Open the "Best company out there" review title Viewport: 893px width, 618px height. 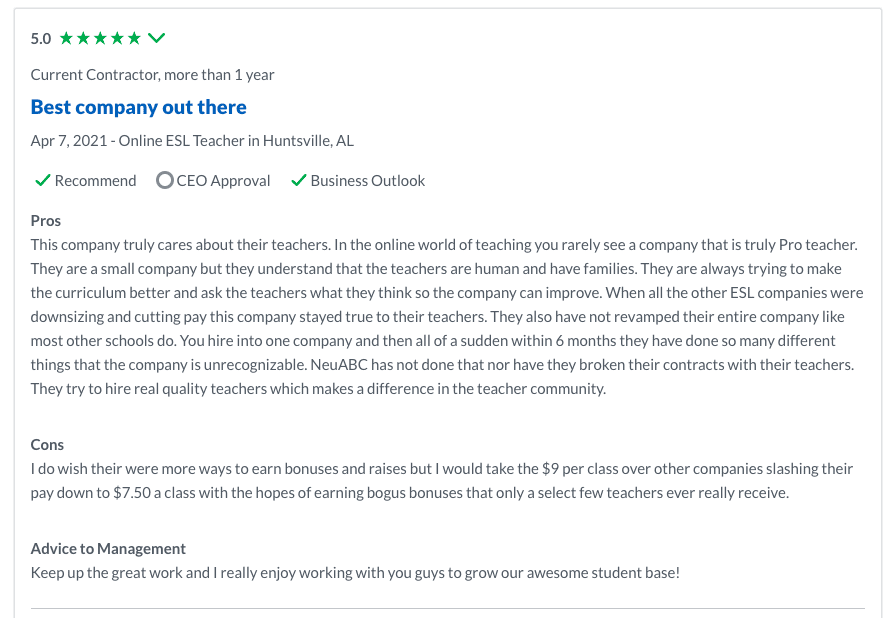[x=138, y=107]
